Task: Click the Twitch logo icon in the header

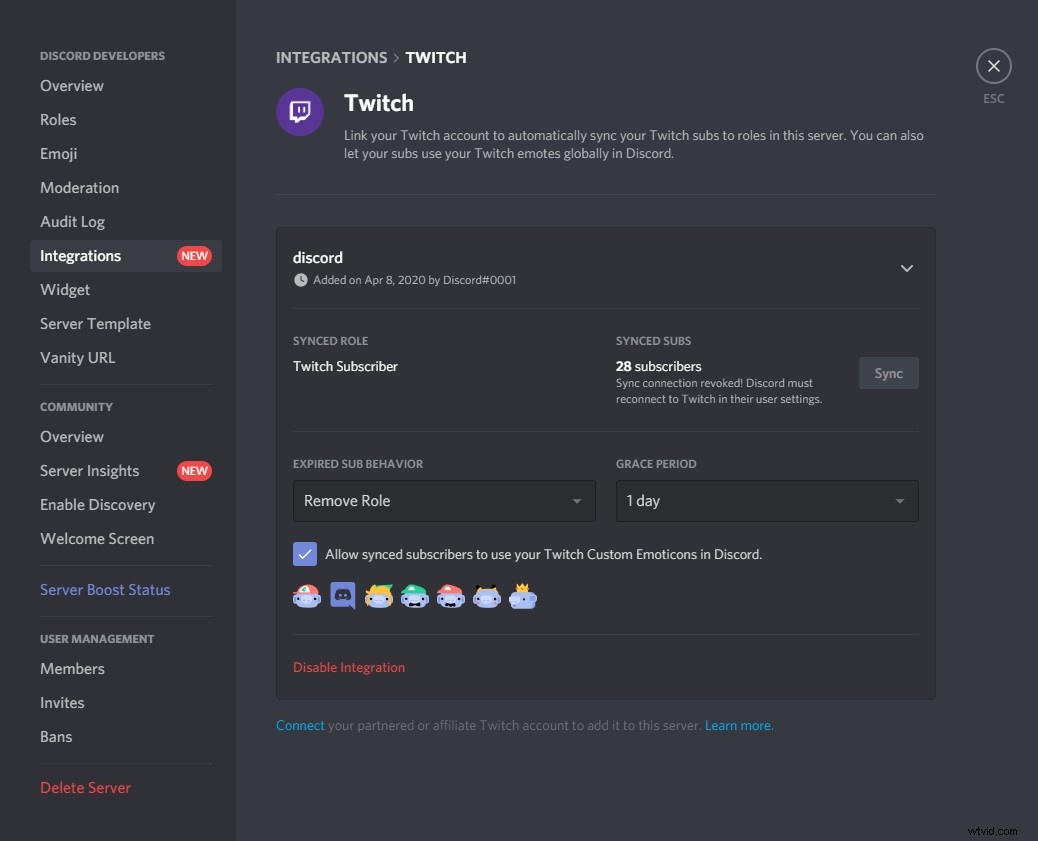Action: tap(299, 110)
